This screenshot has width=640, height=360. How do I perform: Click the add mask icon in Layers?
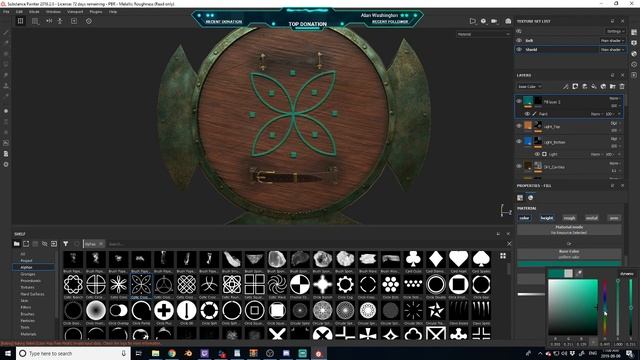575,87
